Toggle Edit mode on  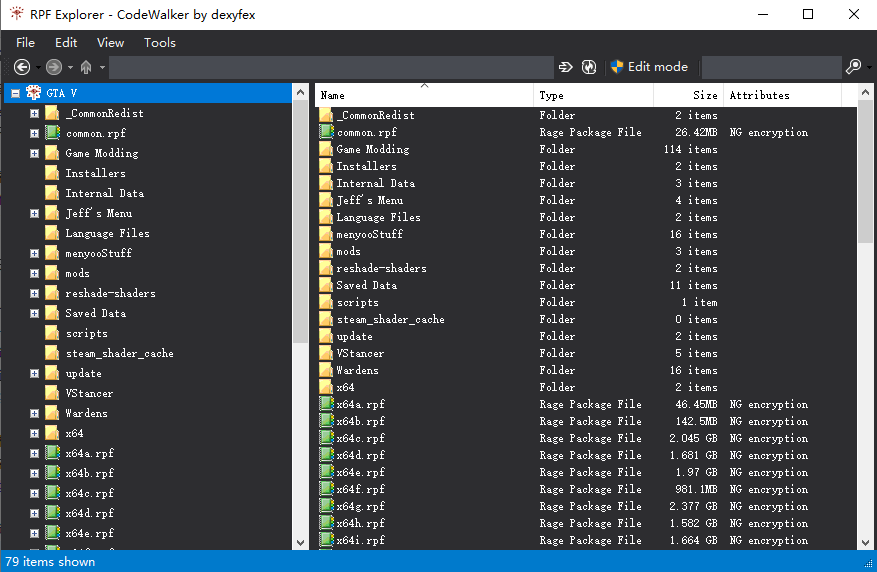tap(649, 67)
